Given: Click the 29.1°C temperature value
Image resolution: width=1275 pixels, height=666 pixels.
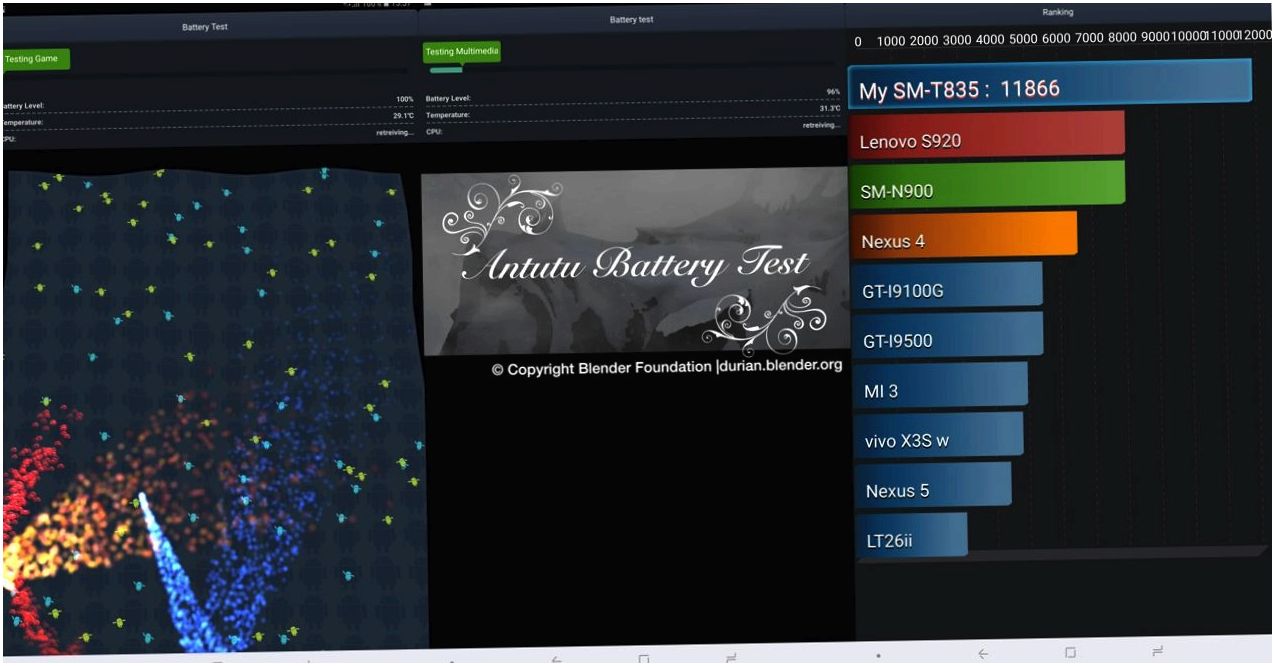Looking at the screenshot, I should click(x=402, y=116).
